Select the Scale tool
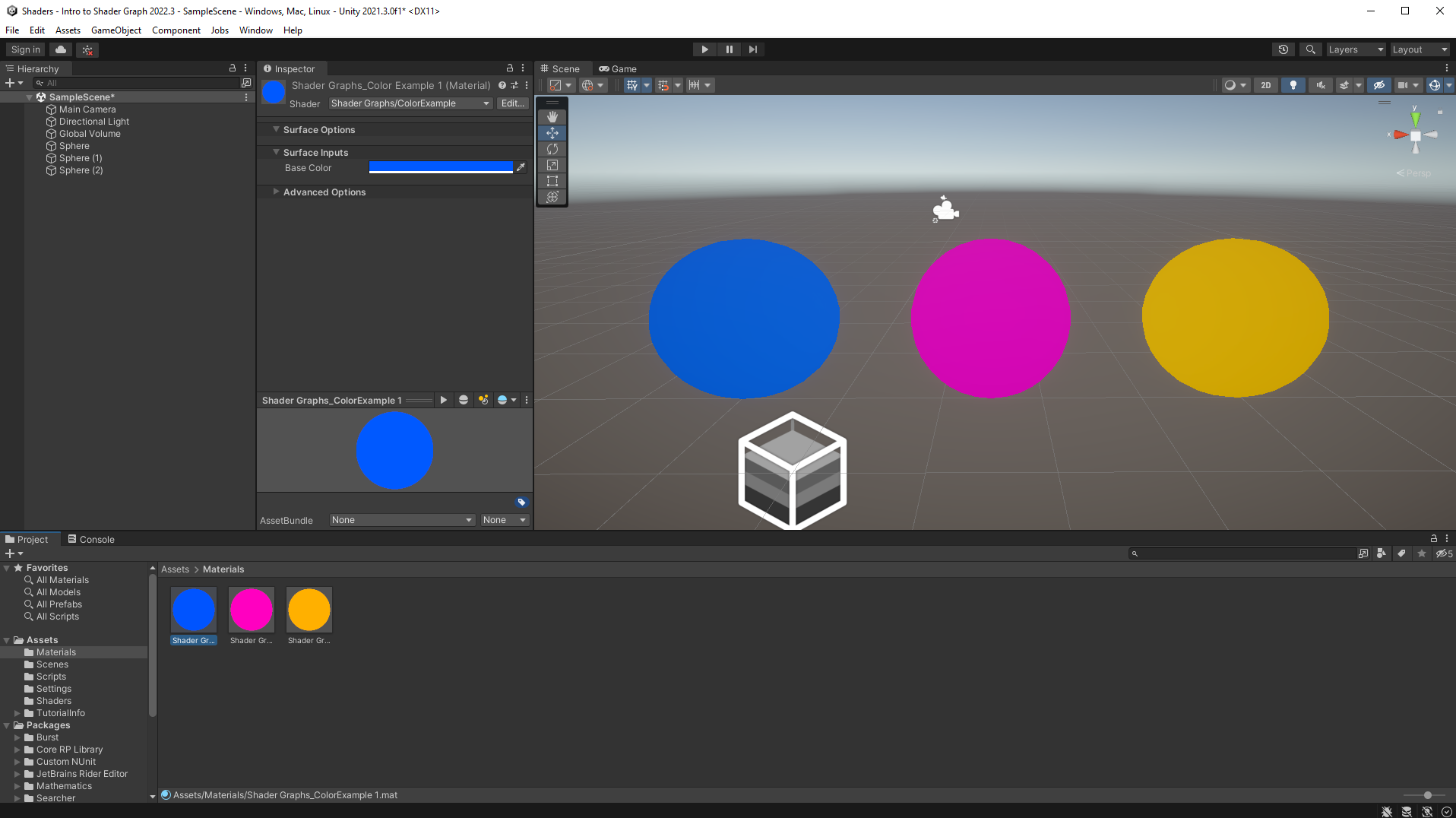Image resolution: width=1456 pixels, height=818 pixels. (x=552, y=165)
